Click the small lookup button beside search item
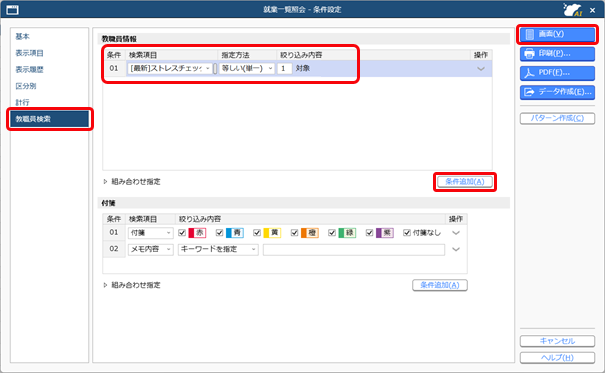Screen dimensions: 605x373 coord(215,69)
